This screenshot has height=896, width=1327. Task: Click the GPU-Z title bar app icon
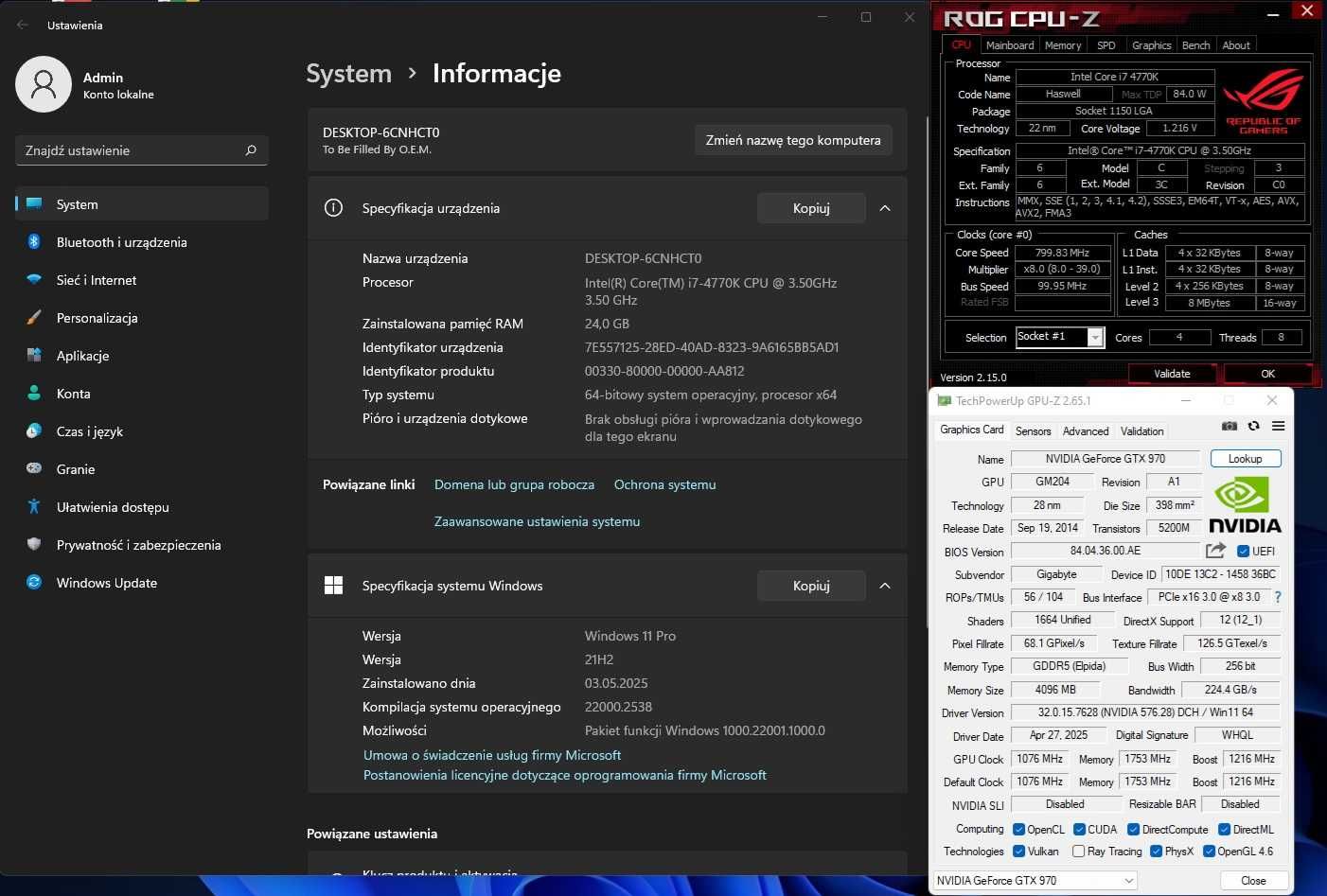click(944, 400)
